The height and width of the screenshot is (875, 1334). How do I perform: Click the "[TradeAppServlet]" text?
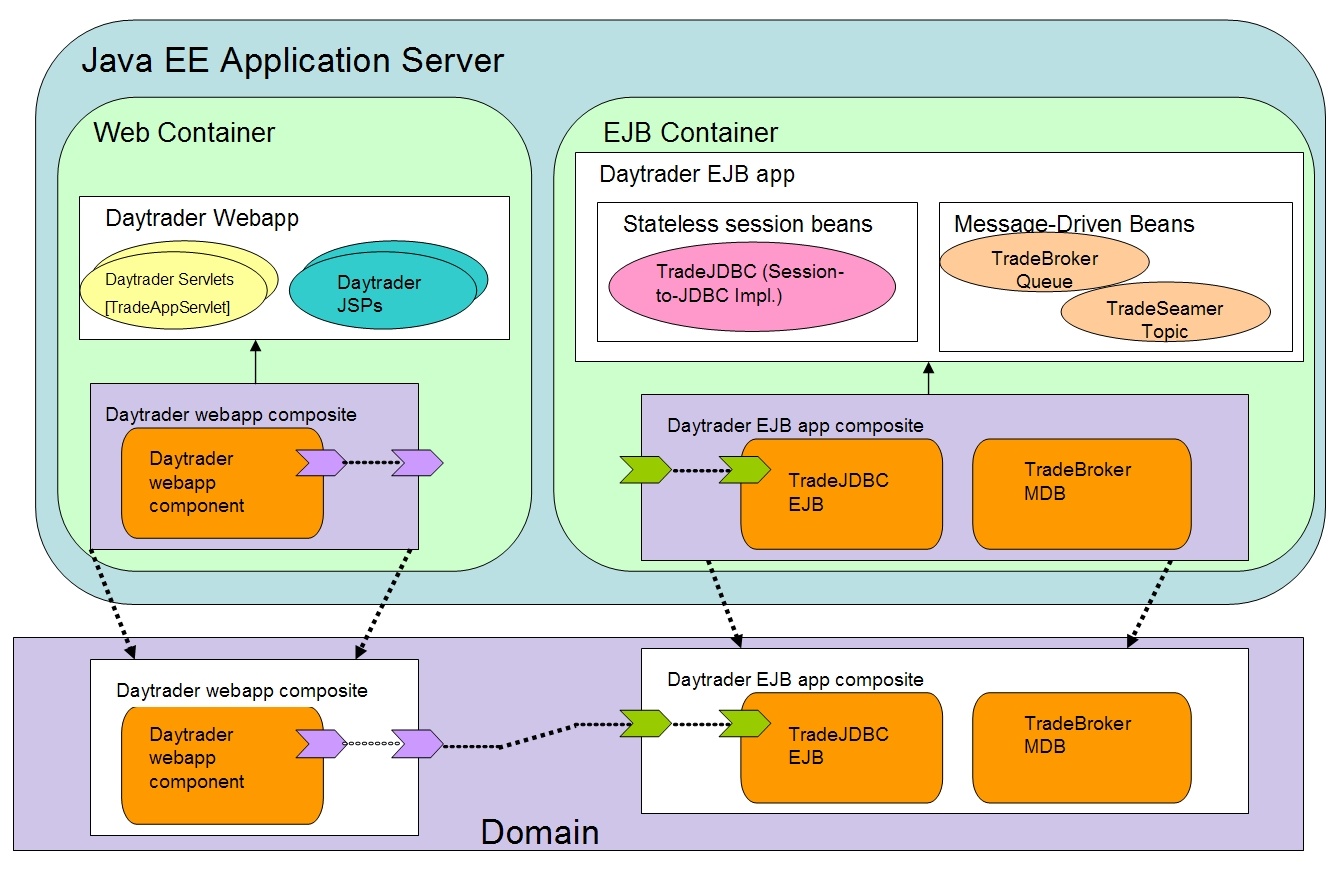pos(167,307)
